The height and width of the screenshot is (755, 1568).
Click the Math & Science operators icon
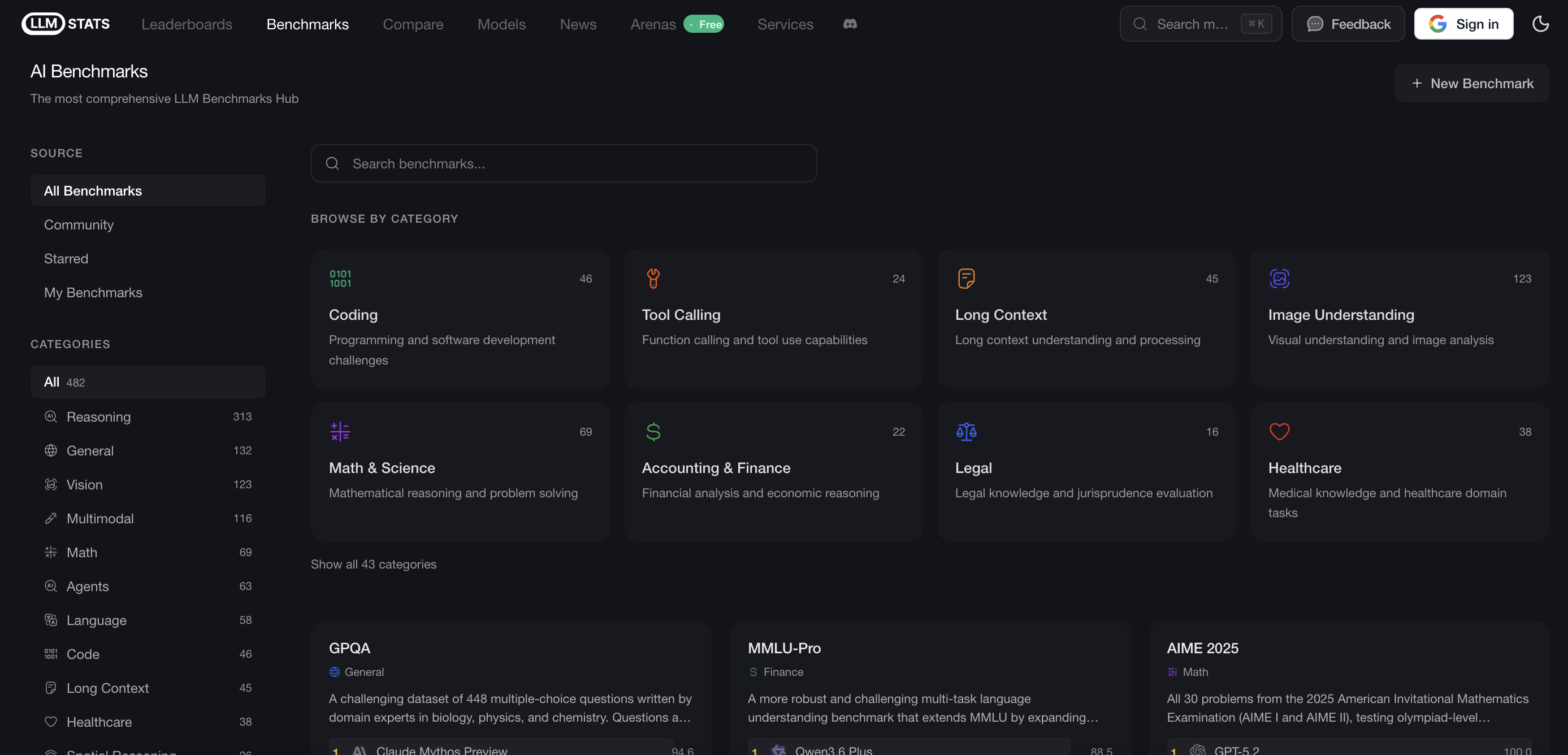coord(340,431)
